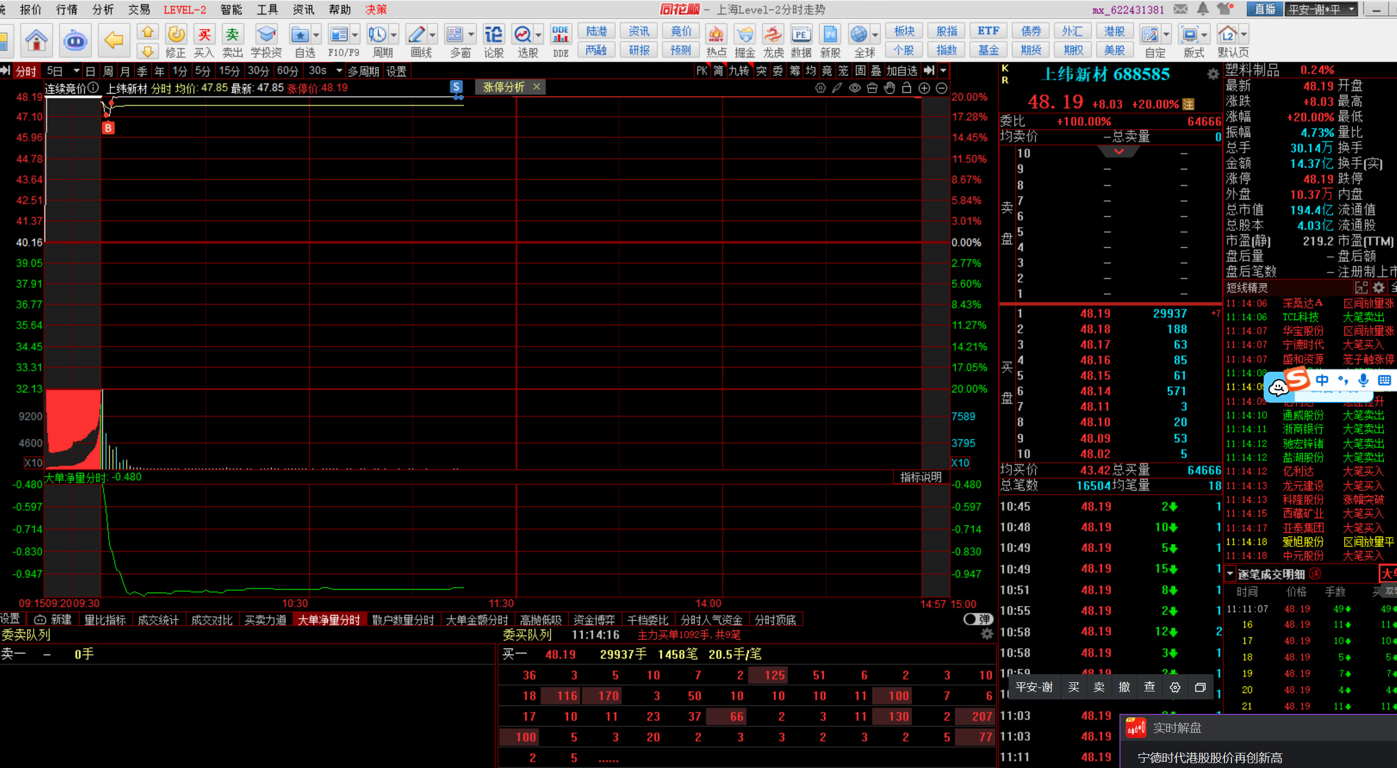Expand the 5日 period dropdown
This screenshot has width=1397, height=768.
pos(76,71)
